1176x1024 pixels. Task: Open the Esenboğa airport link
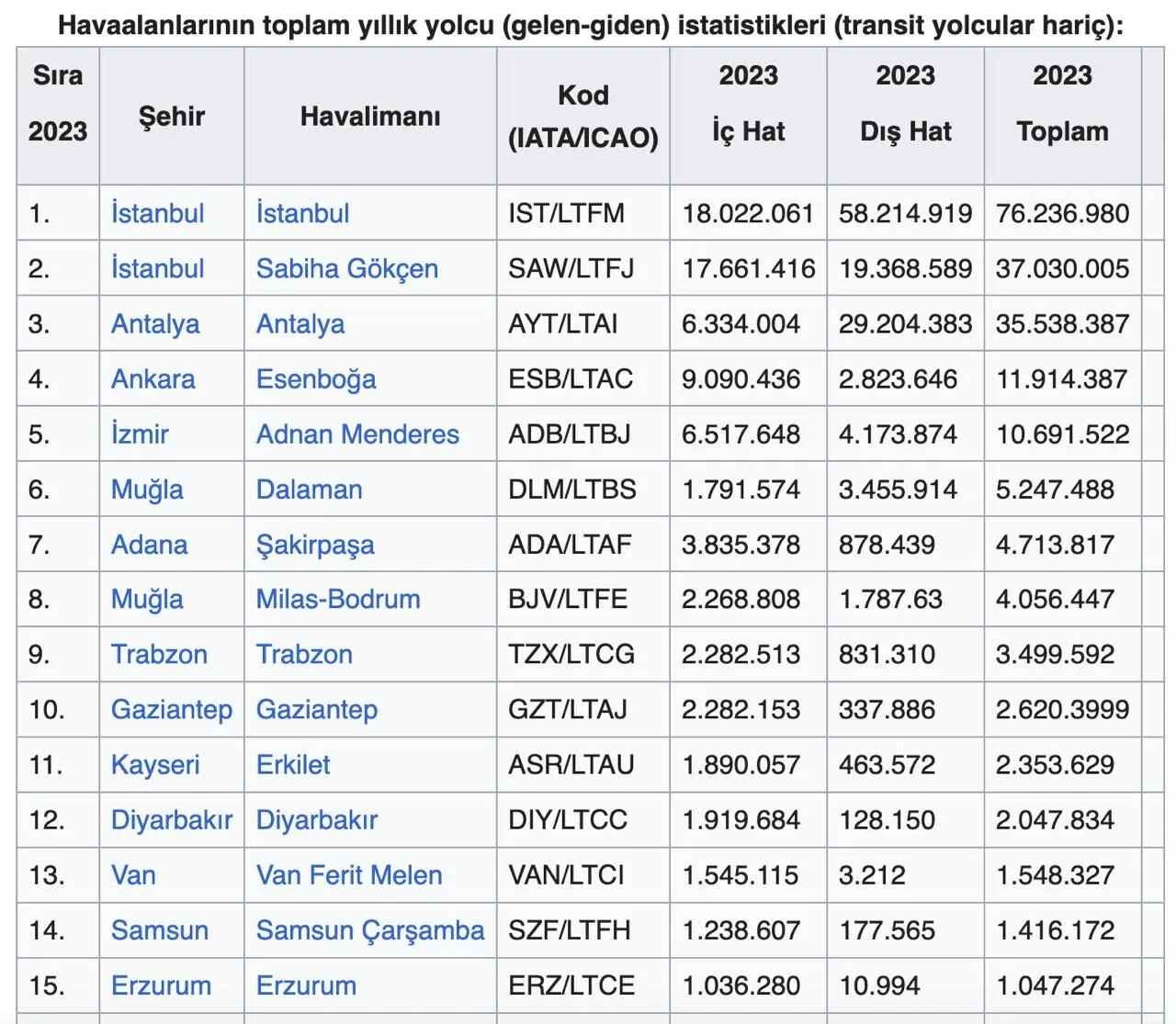coord(316,378)
